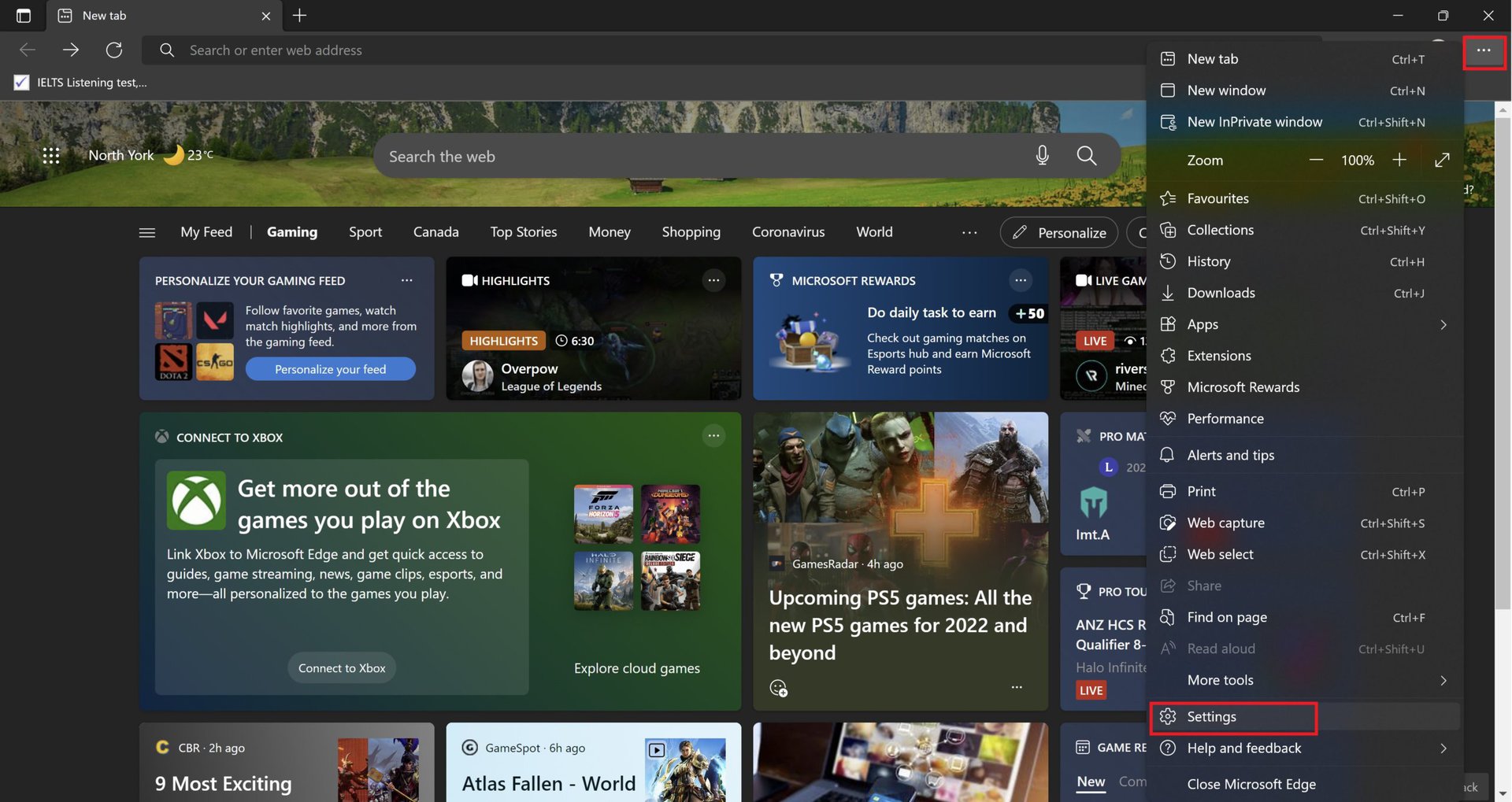Expand the Apps submenu
The width and height of the screenshot is (1512, 802).
click(1304, 324)
